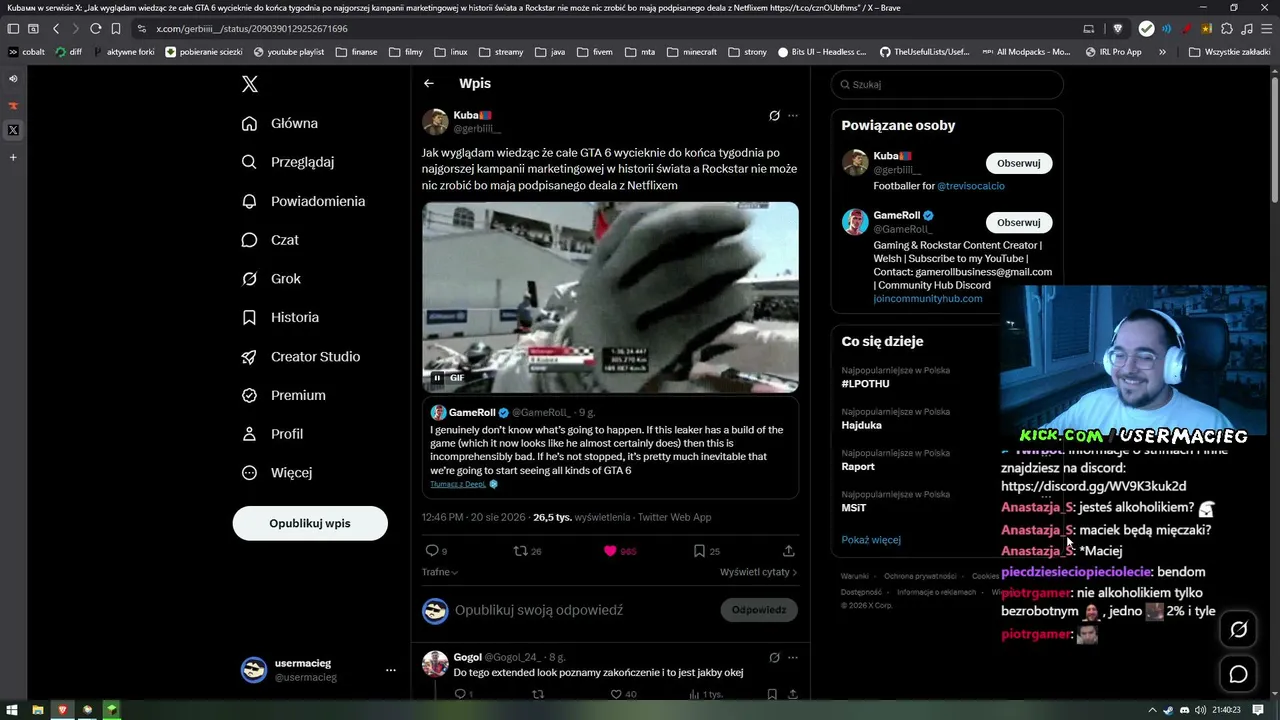1280x720 pixels.
Task: Open Grok actions on Gogol's reply
Action: (x=774, y=657)
